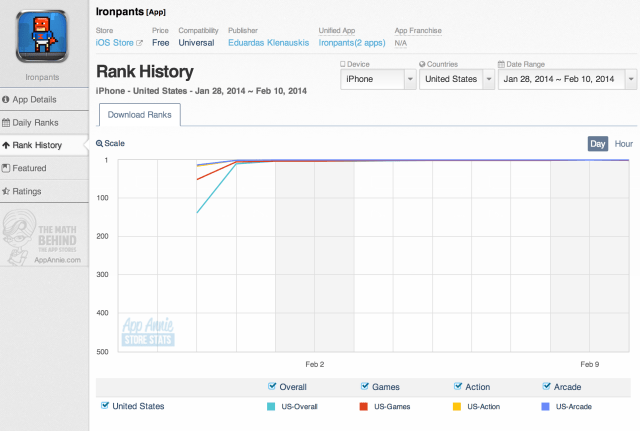
Task: Click the Ratings star icon
Action: (x=7, y=192)
